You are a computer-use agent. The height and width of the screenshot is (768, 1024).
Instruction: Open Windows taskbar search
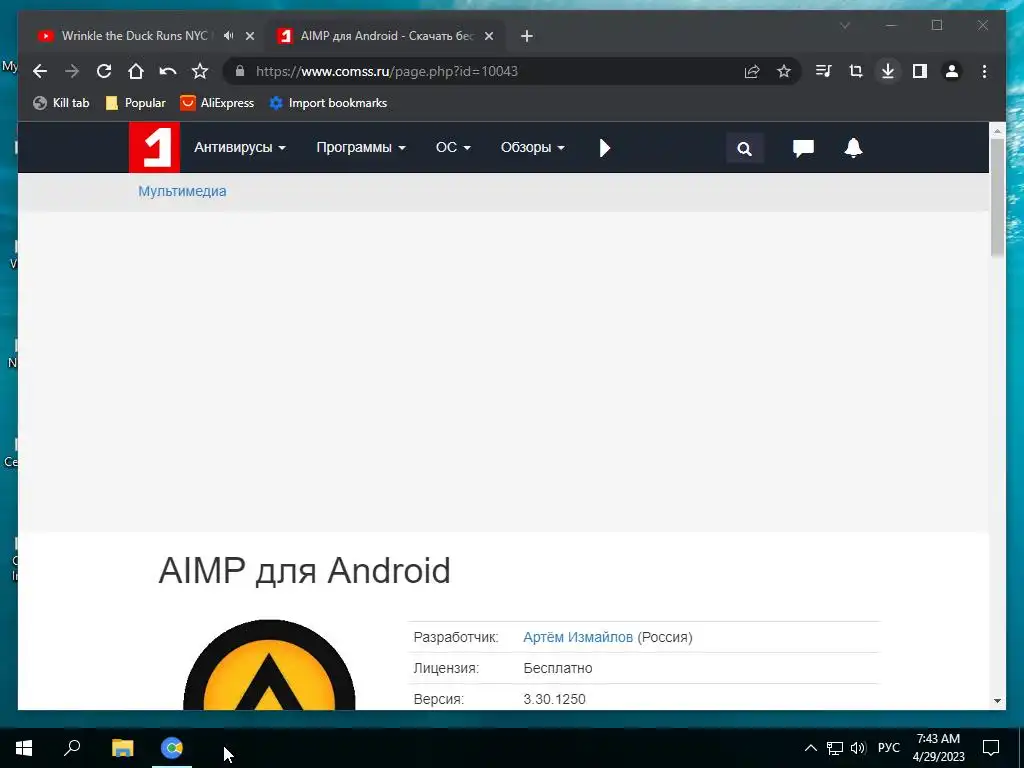72,747
